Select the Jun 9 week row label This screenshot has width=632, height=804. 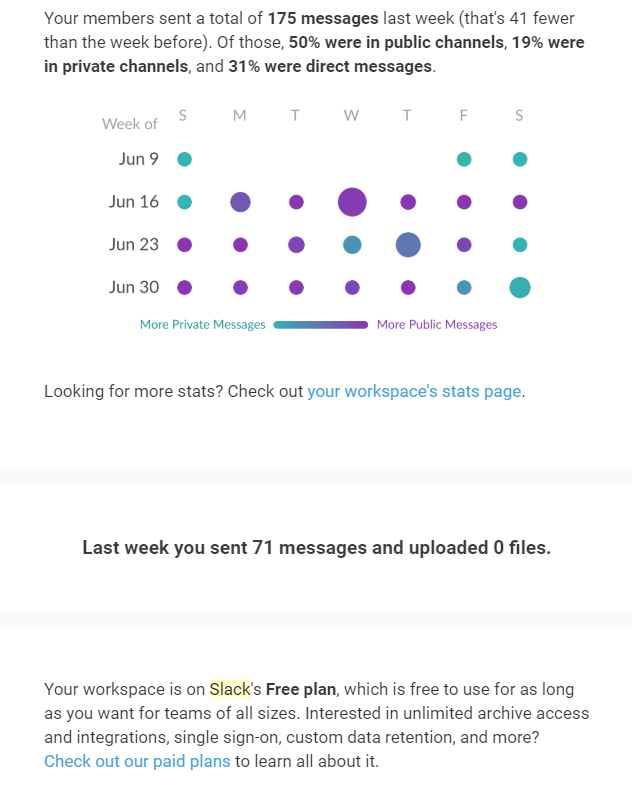(138, 159)
